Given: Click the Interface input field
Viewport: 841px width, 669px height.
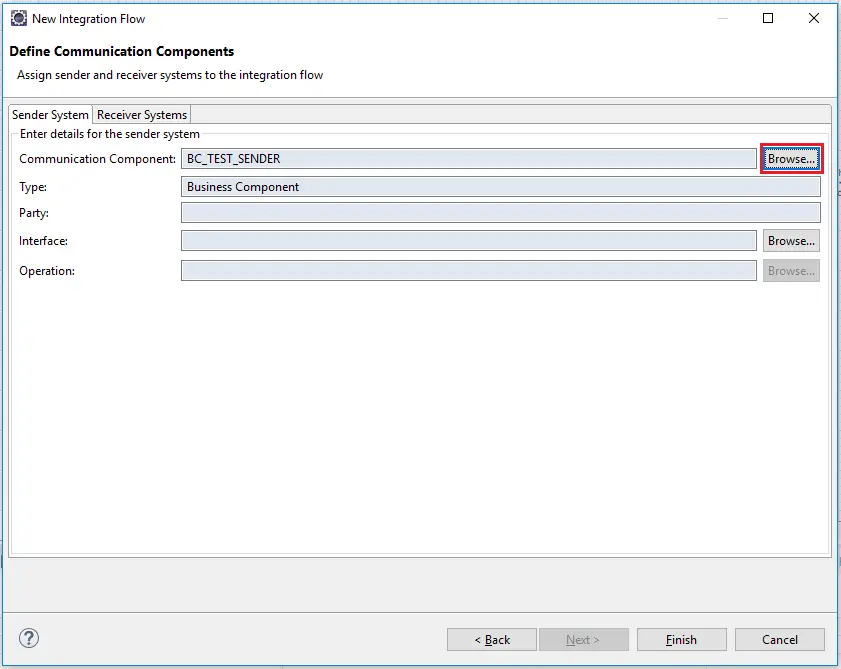Looking at the screenshot, I should [469, 241].
